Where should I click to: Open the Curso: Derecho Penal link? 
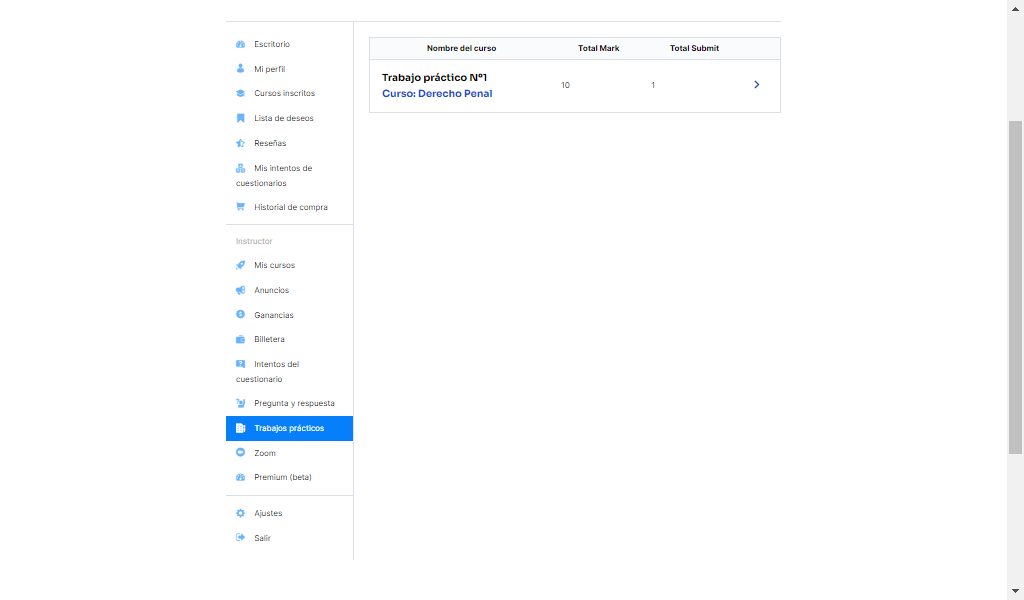coord(437,93)
